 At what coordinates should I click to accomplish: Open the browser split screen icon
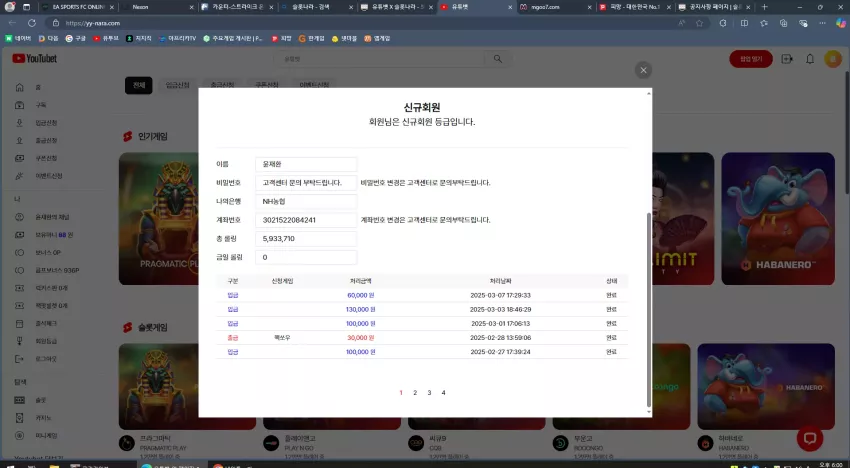pyautogui.click(x=744, y=23)
